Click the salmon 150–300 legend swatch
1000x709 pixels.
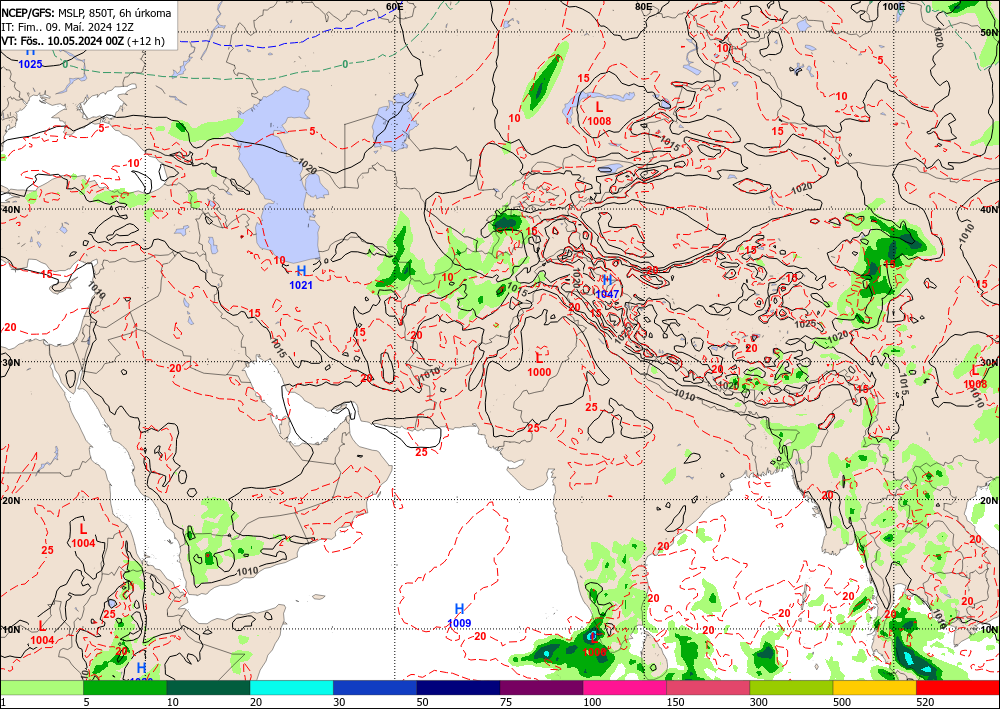coord(709,688)
